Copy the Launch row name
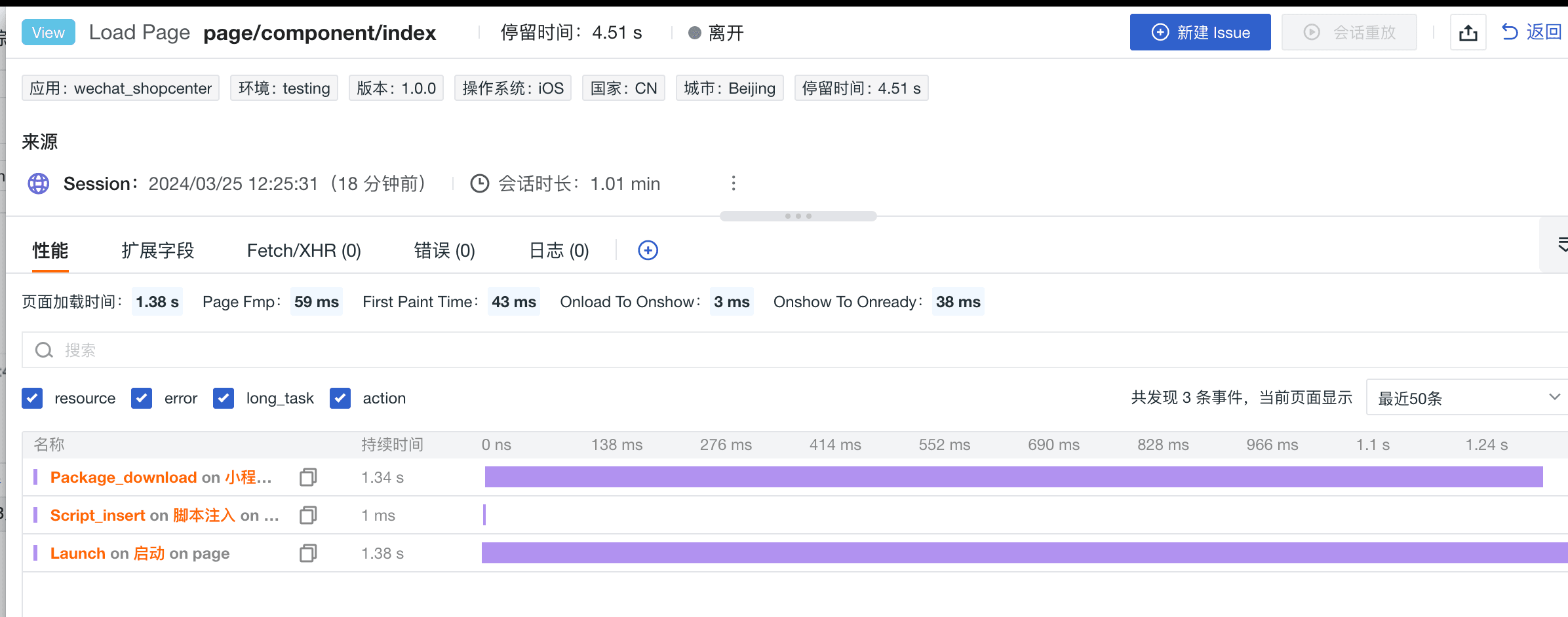This screenshot has height=617, width=1568. (x=308, y=553)
